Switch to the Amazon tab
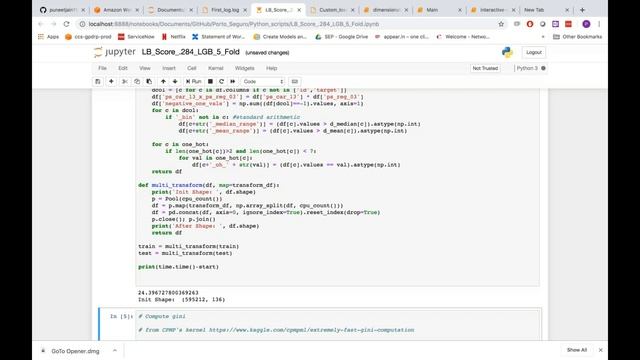640x360 pixels. pyautogui.click(x=116, y=10)
